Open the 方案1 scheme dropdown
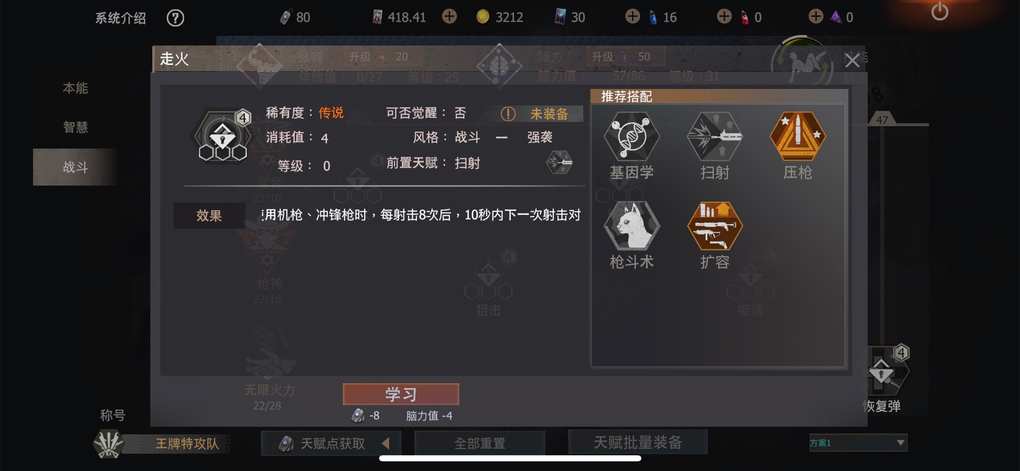This screenshot has height=471, width=1020. (x=858, y=443)
